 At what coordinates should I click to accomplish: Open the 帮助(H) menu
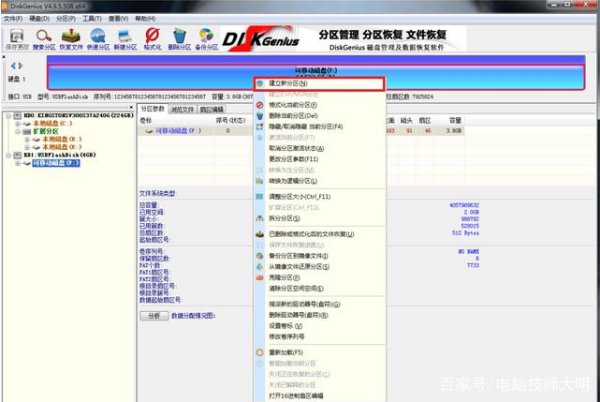145,18
